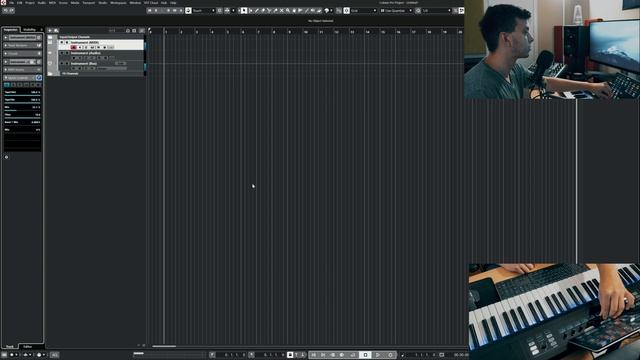
Task: Switch to the bottom Editor tab
Action: [27, 347]
